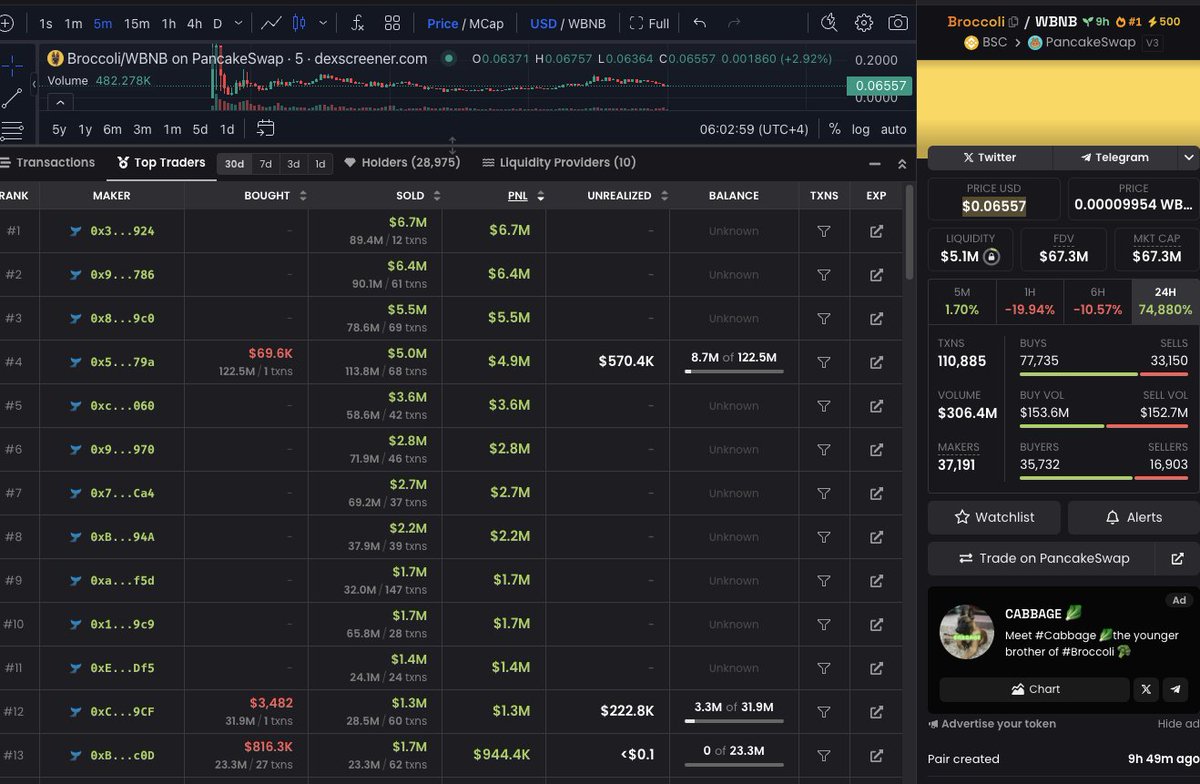This screenshot has height=784, width=1200.
Task: Add pair to Watchlist
Action: point(994,517)
